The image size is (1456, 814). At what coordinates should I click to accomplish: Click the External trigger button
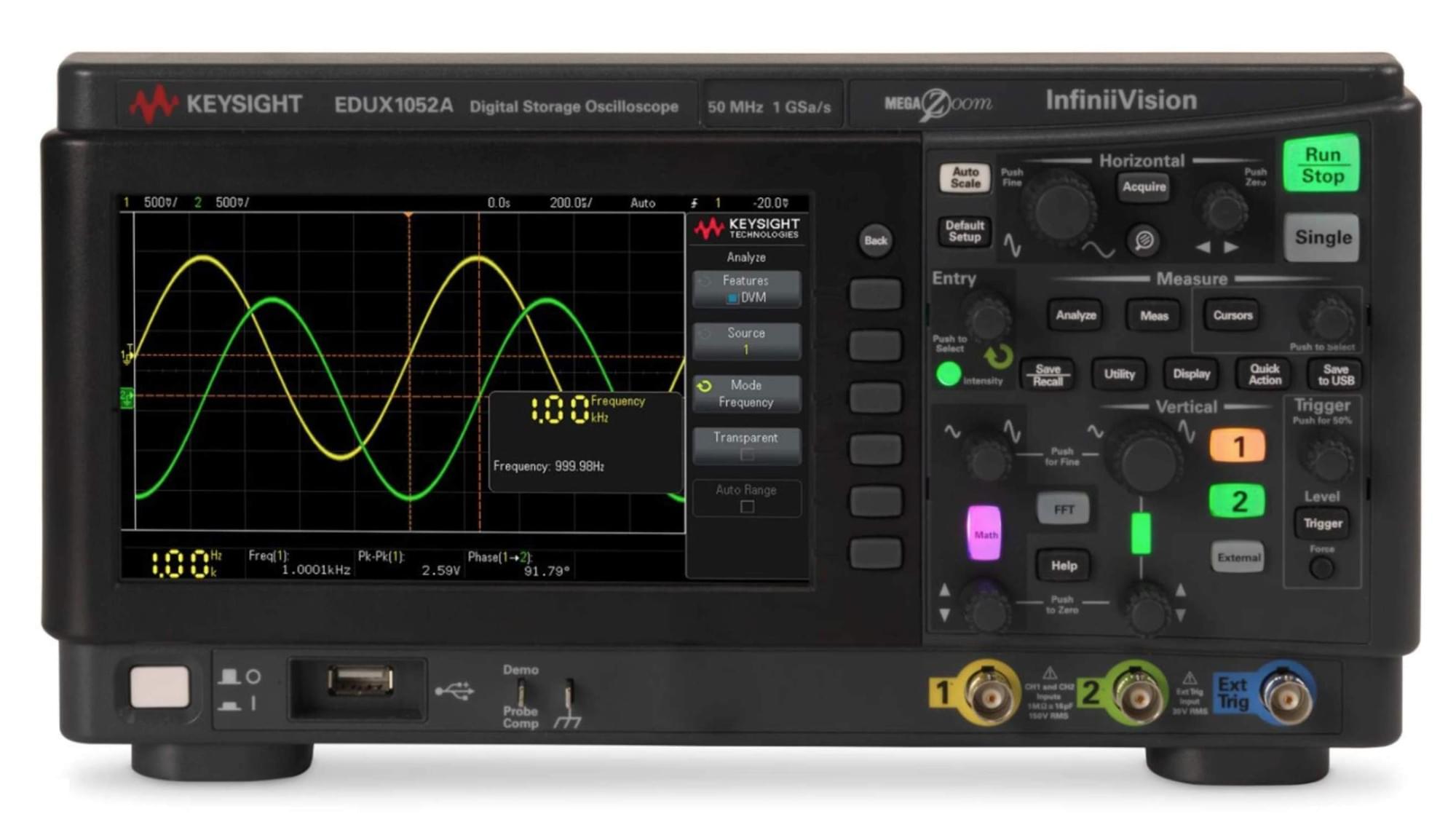point(1238,558)
